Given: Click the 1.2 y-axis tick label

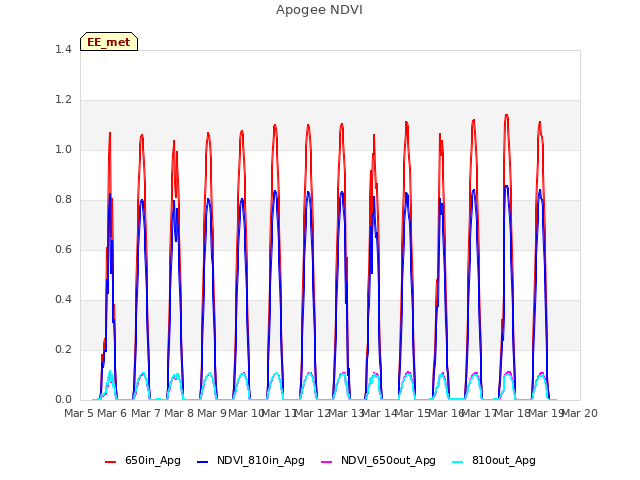Looking at the screenshot, I should (x=63, y=100).
